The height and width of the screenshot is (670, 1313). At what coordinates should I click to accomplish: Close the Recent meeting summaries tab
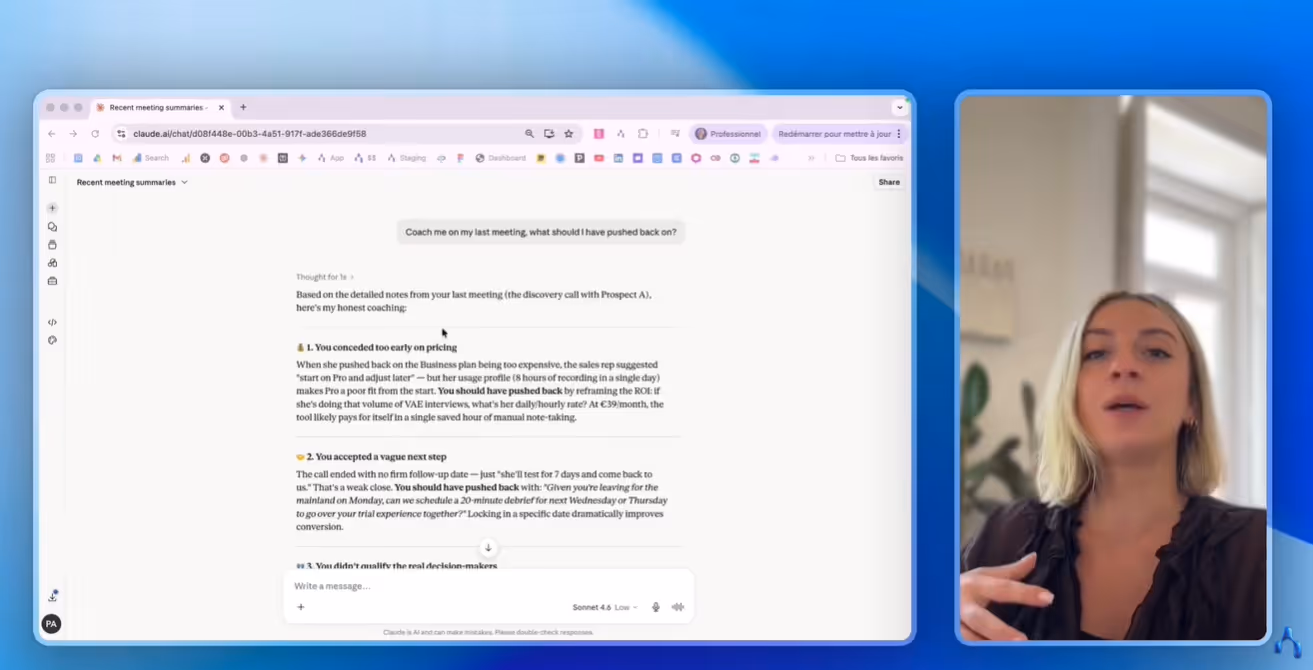tap(221, 107)
